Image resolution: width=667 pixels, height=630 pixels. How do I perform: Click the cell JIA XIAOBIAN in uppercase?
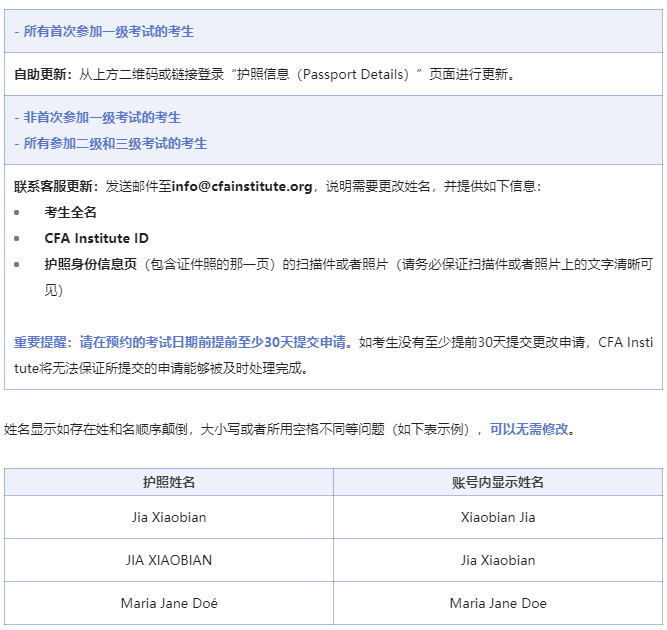click(169, 560)
